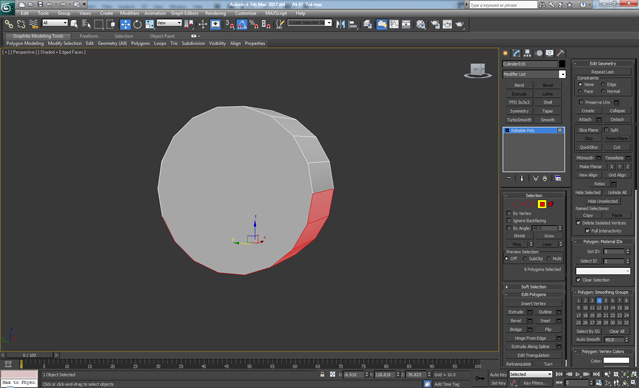Click the time slider 0 / 100

point(29,355)
